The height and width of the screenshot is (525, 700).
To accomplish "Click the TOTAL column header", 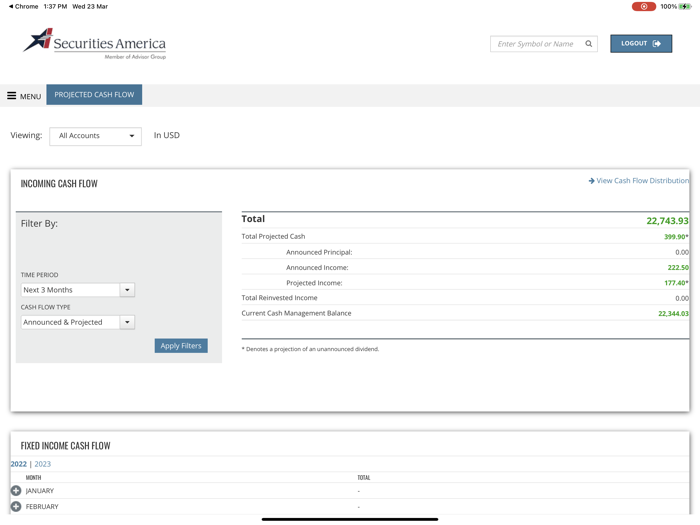I will 363,478.
